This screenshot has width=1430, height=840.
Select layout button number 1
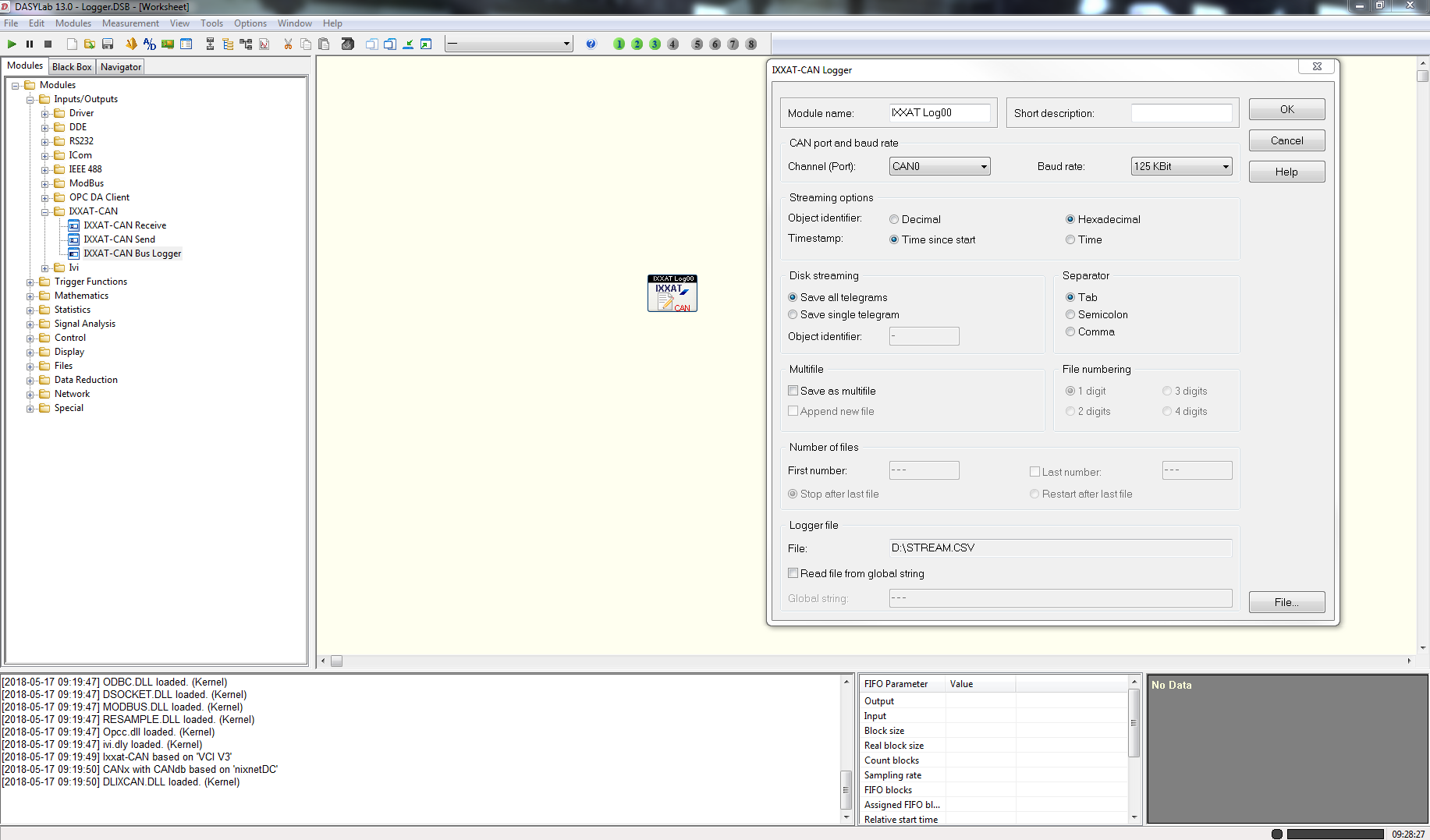(619, 44)
